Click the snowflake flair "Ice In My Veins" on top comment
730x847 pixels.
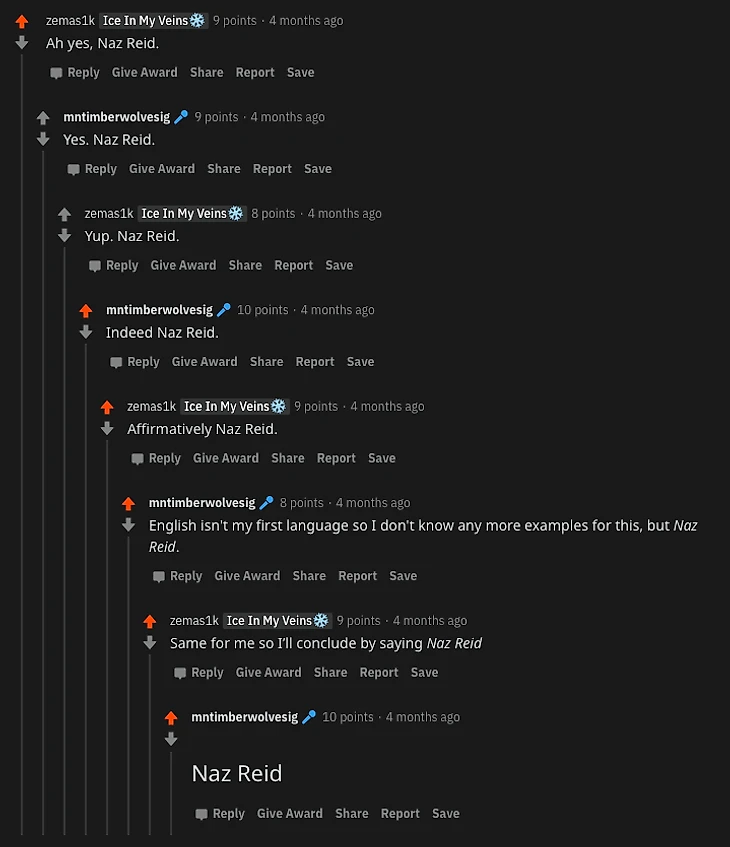point(154,21)
